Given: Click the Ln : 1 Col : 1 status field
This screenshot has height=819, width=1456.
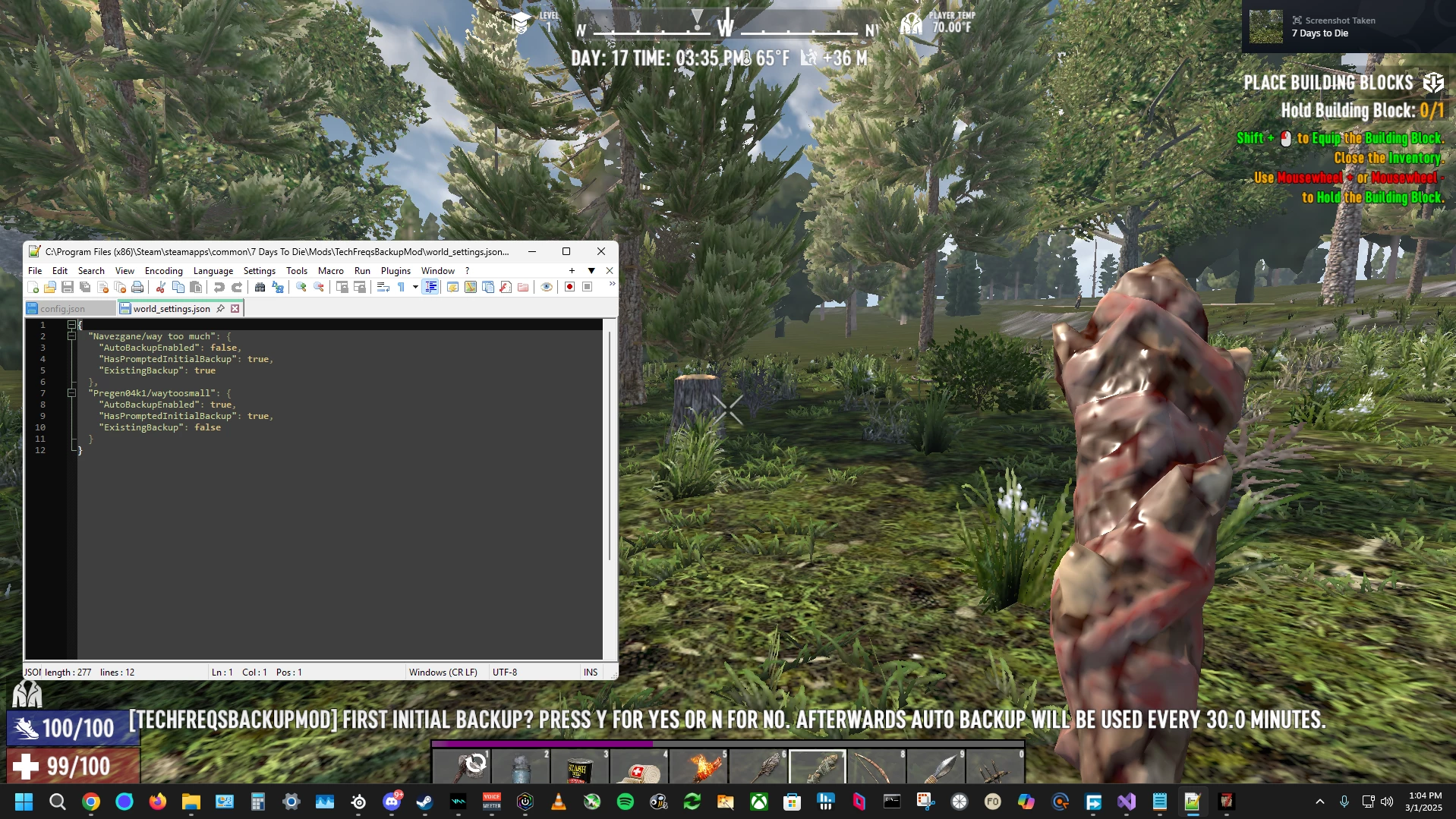Looking at the screenshot, I should (x=306, y=673).
